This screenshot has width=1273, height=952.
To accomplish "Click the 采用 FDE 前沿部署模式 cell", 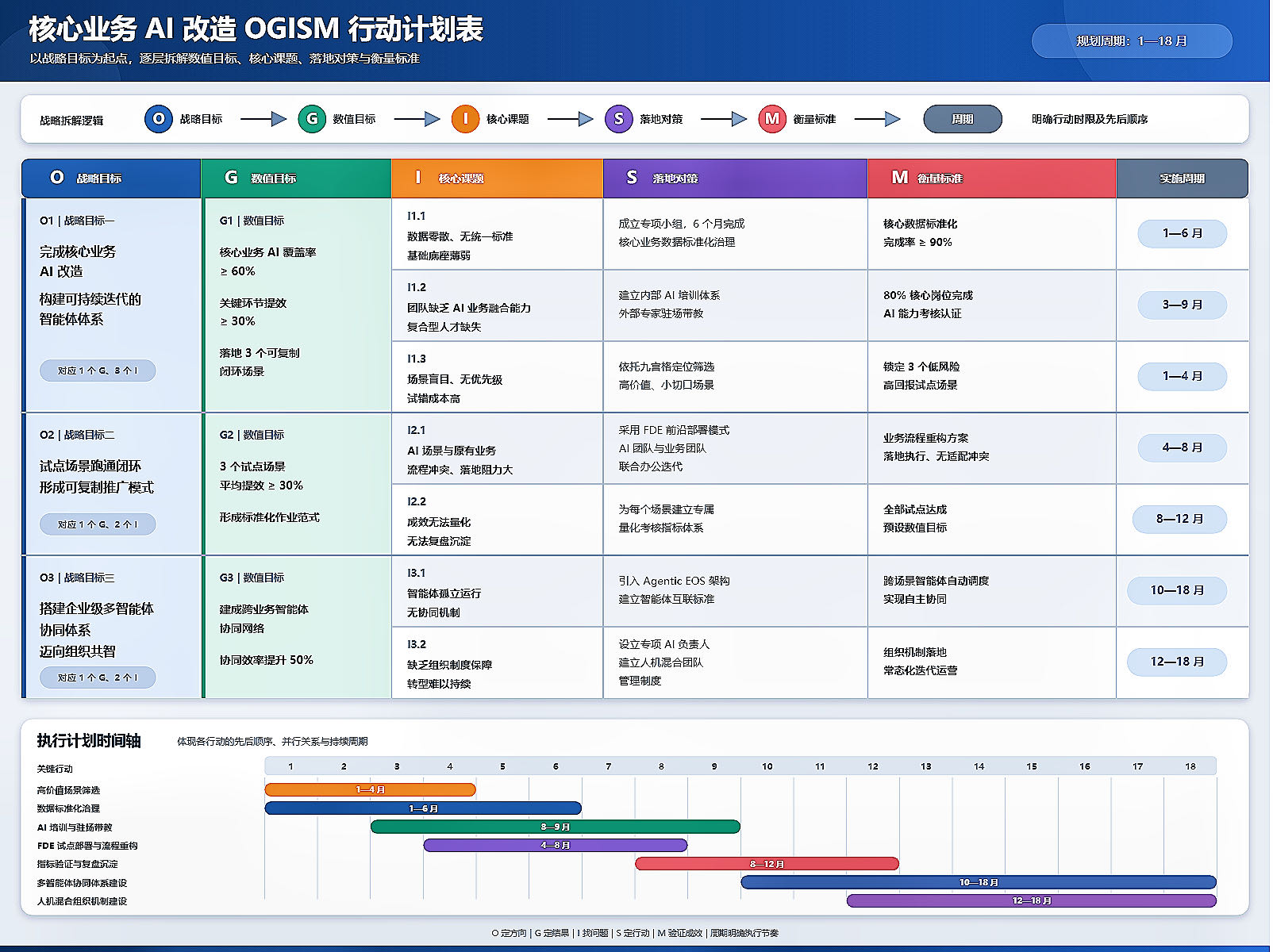I will (x=736, y=448).
